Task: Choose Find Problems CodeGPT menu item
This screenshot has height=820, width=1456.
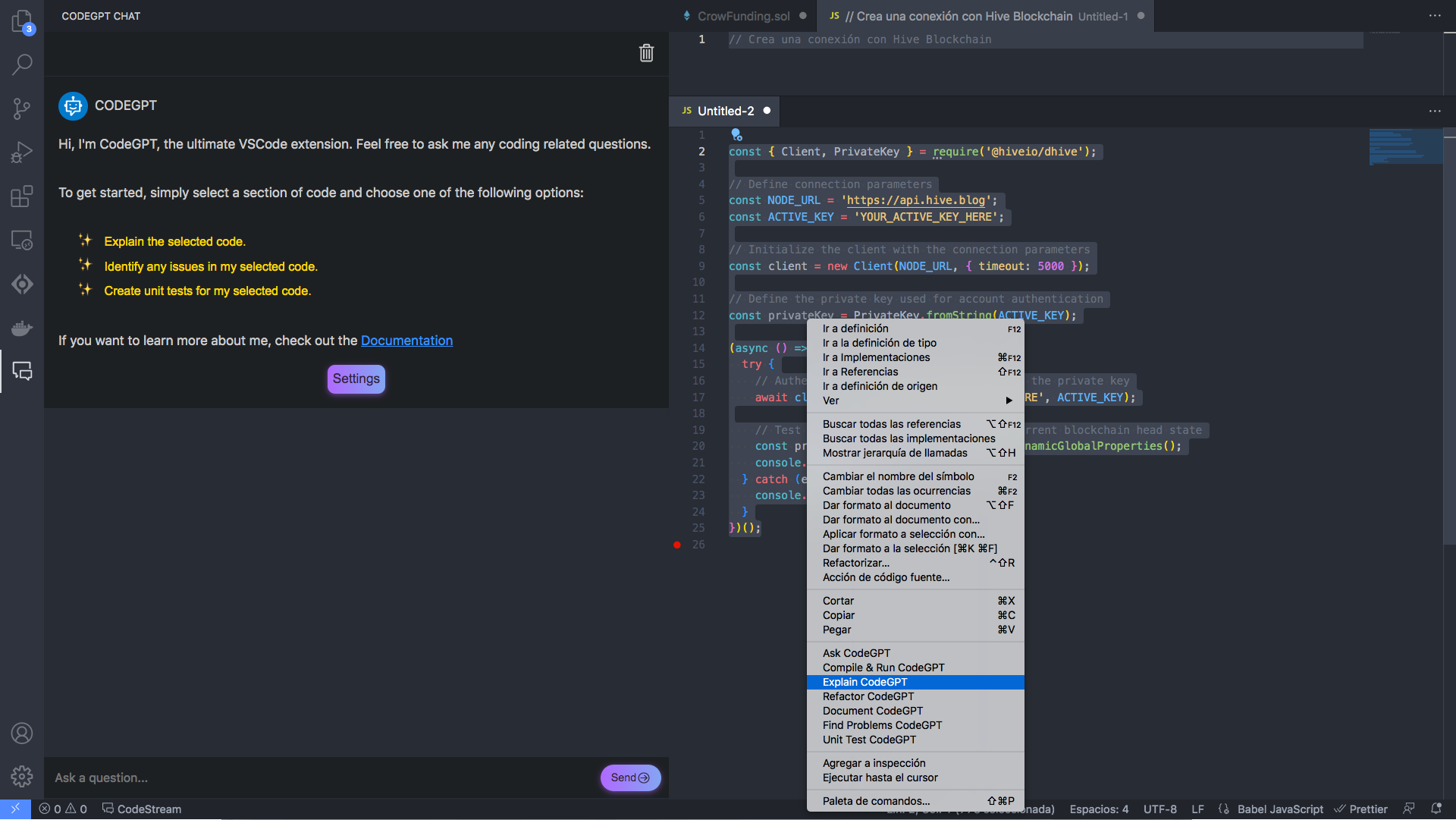Action: (x=915, y=725)
